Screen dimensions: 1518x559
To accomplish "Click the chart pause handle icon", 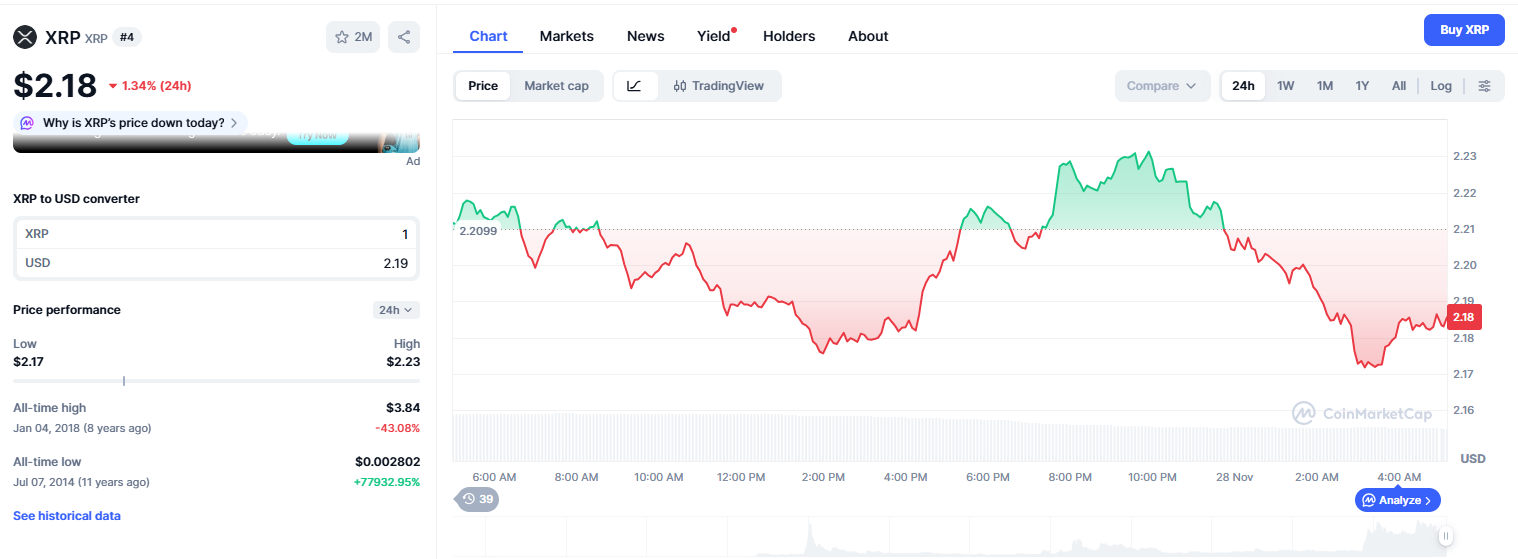I will [x=1445, y=536].
